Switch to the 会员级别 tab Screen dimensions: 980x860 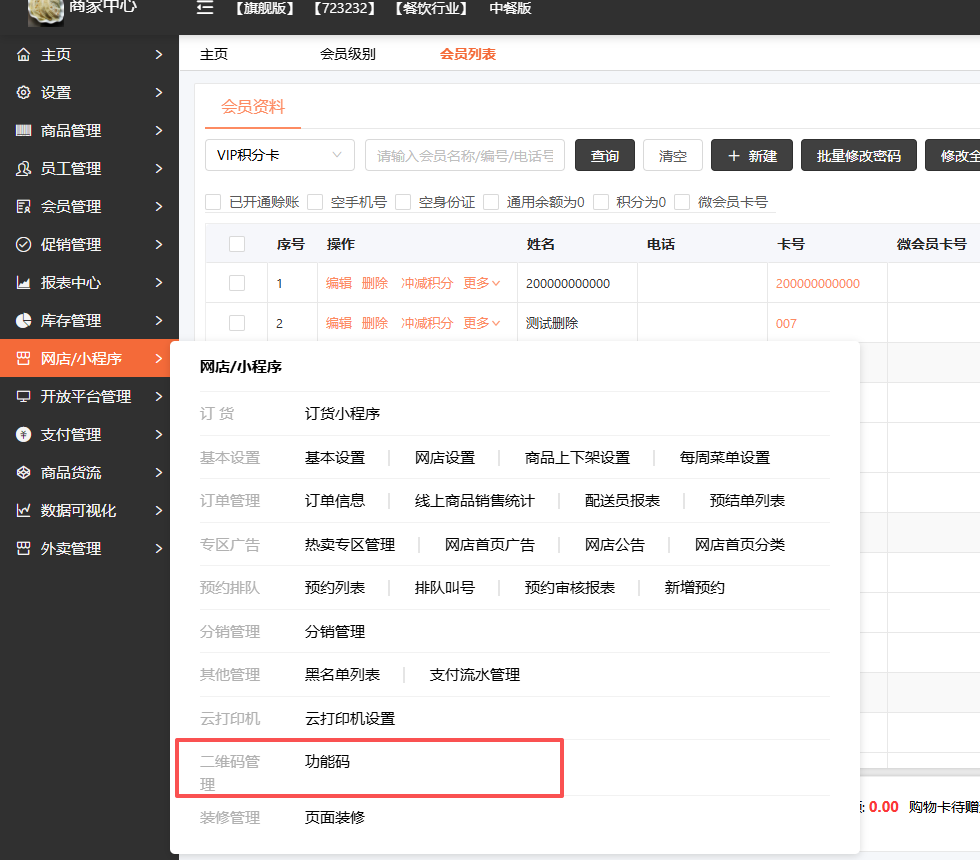point(348,54)
